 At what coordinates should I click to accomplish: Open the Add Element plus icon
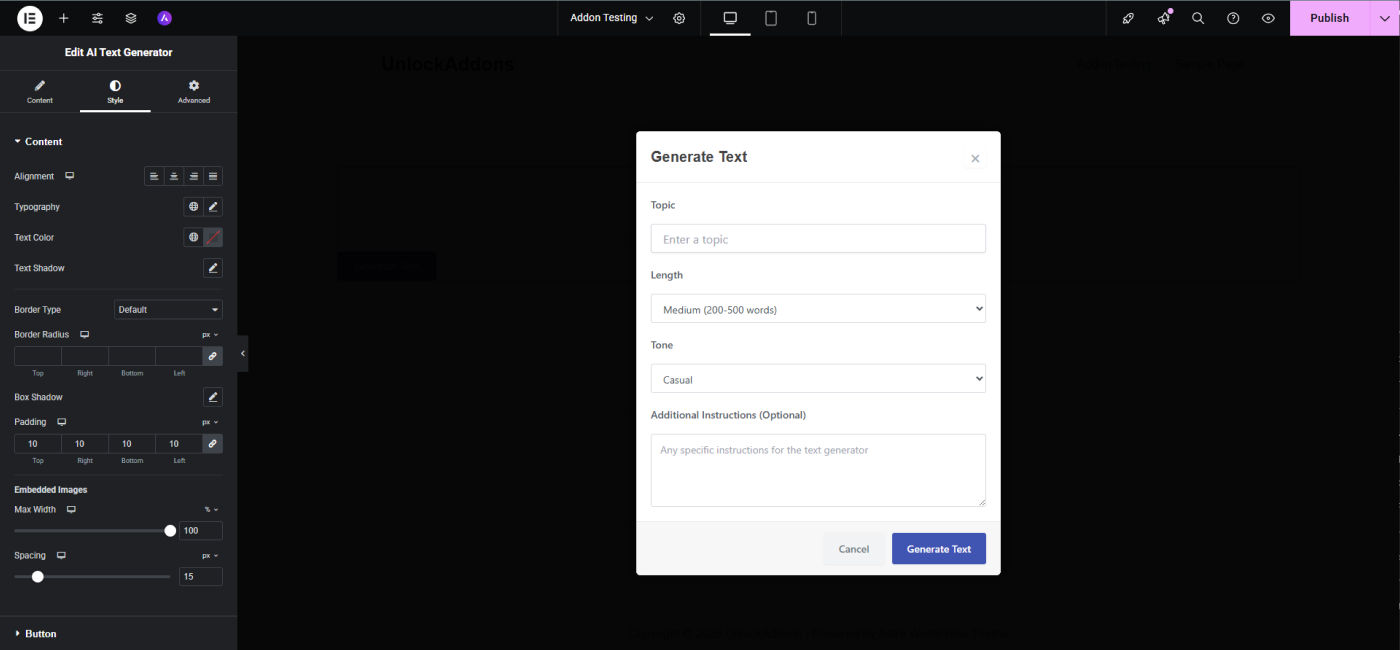click(x=64, y=18)
